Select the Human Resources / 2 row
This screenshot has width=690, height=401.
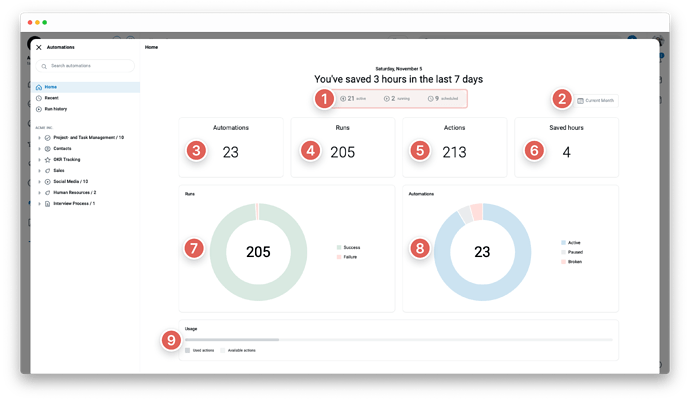[x=86, y=193]
